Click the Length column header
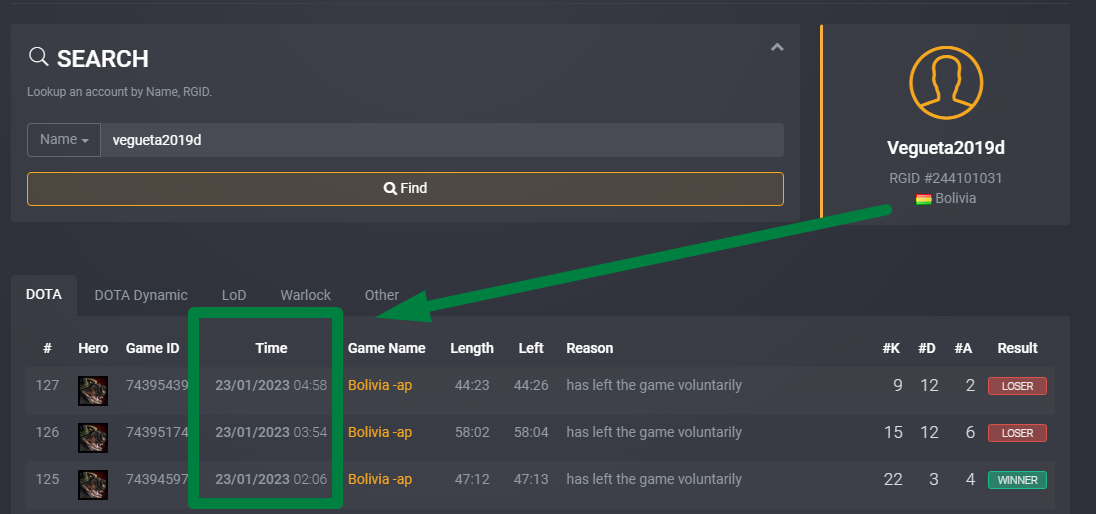Screen dimensions: 1096x514 [472, 348]
